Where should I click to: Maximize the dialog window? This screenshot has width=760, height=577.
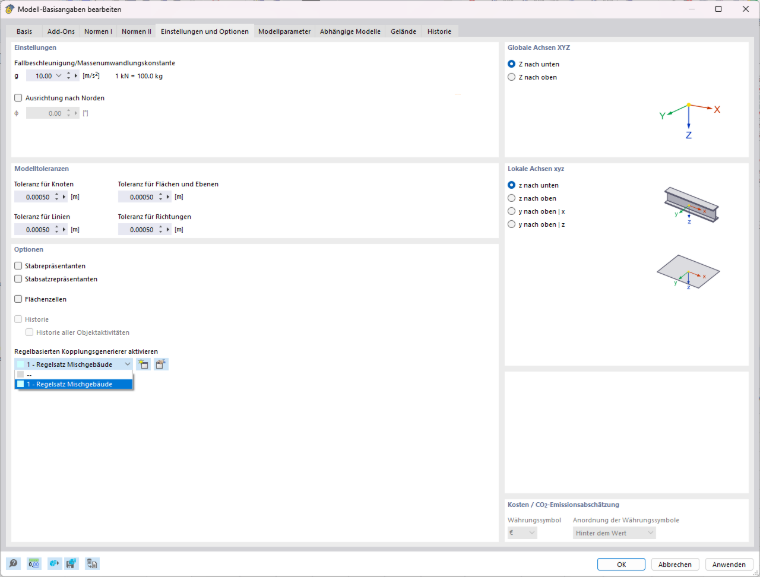click(718, 9)
